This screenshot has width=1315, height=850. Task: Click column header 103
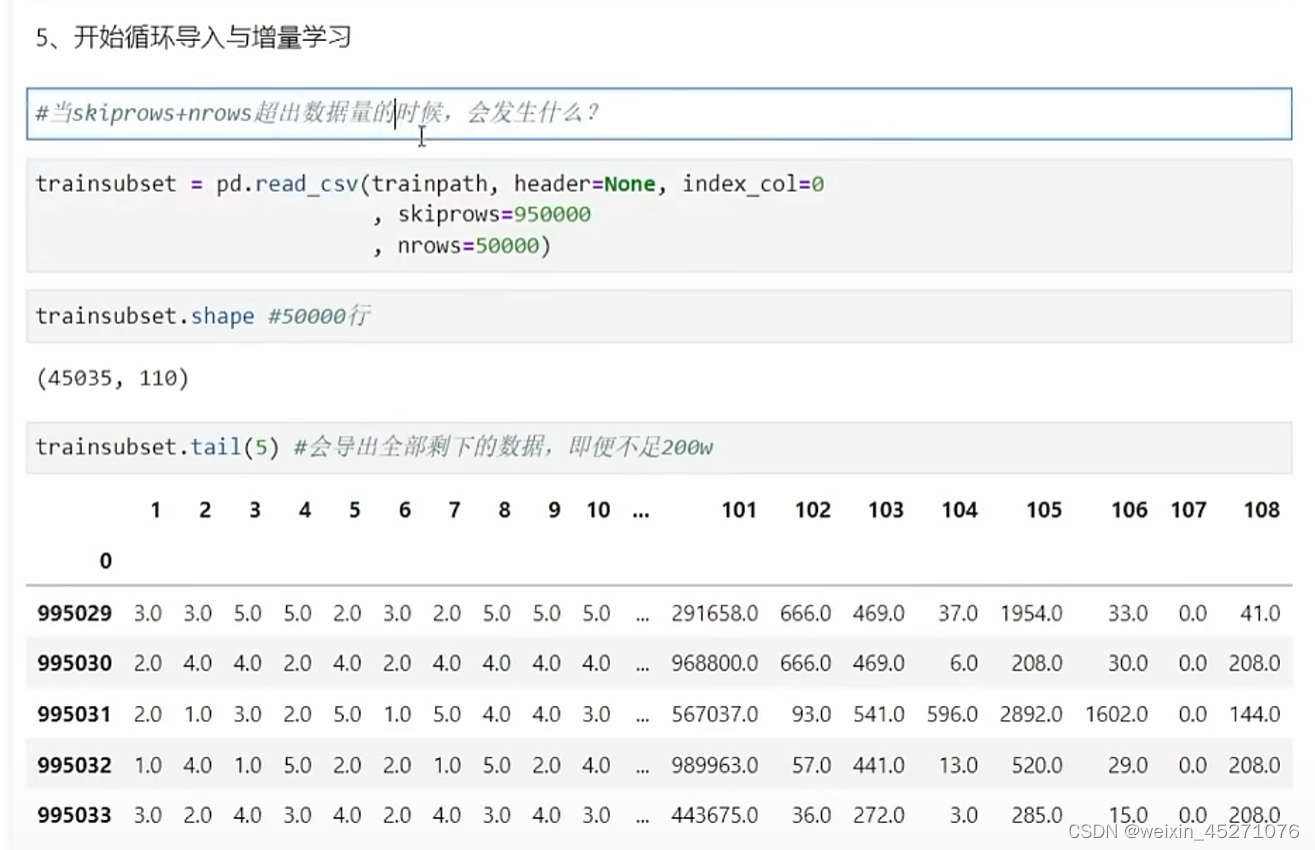pos(886,510)
